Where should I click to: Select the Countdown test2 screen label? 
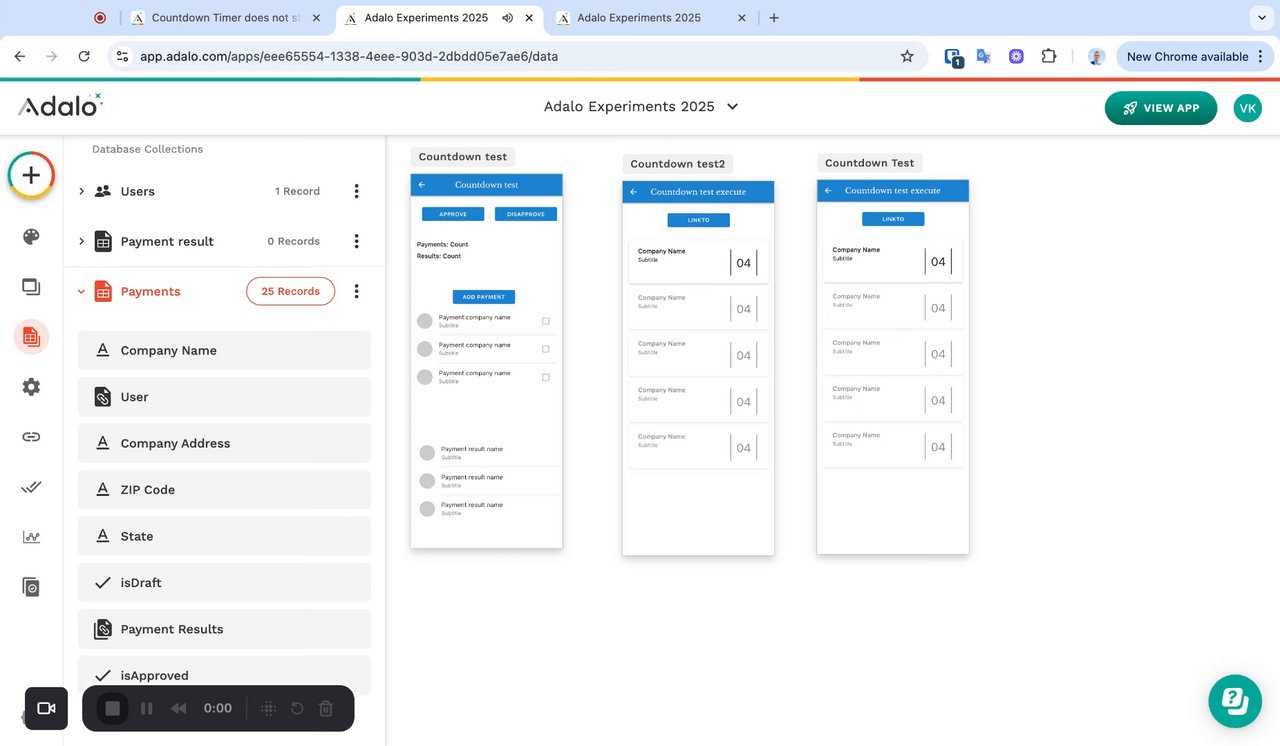pyautogui.click(x=678, y=164)
